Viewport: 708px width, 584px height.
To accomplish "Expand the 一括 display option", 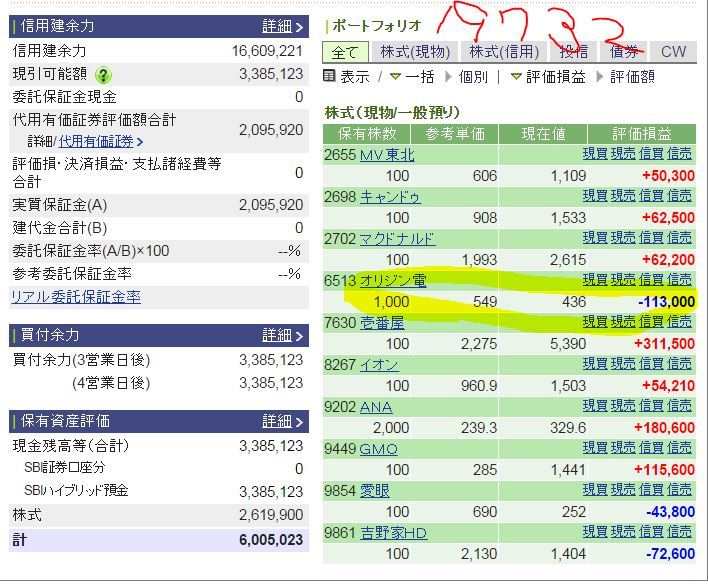I will 412,77.
